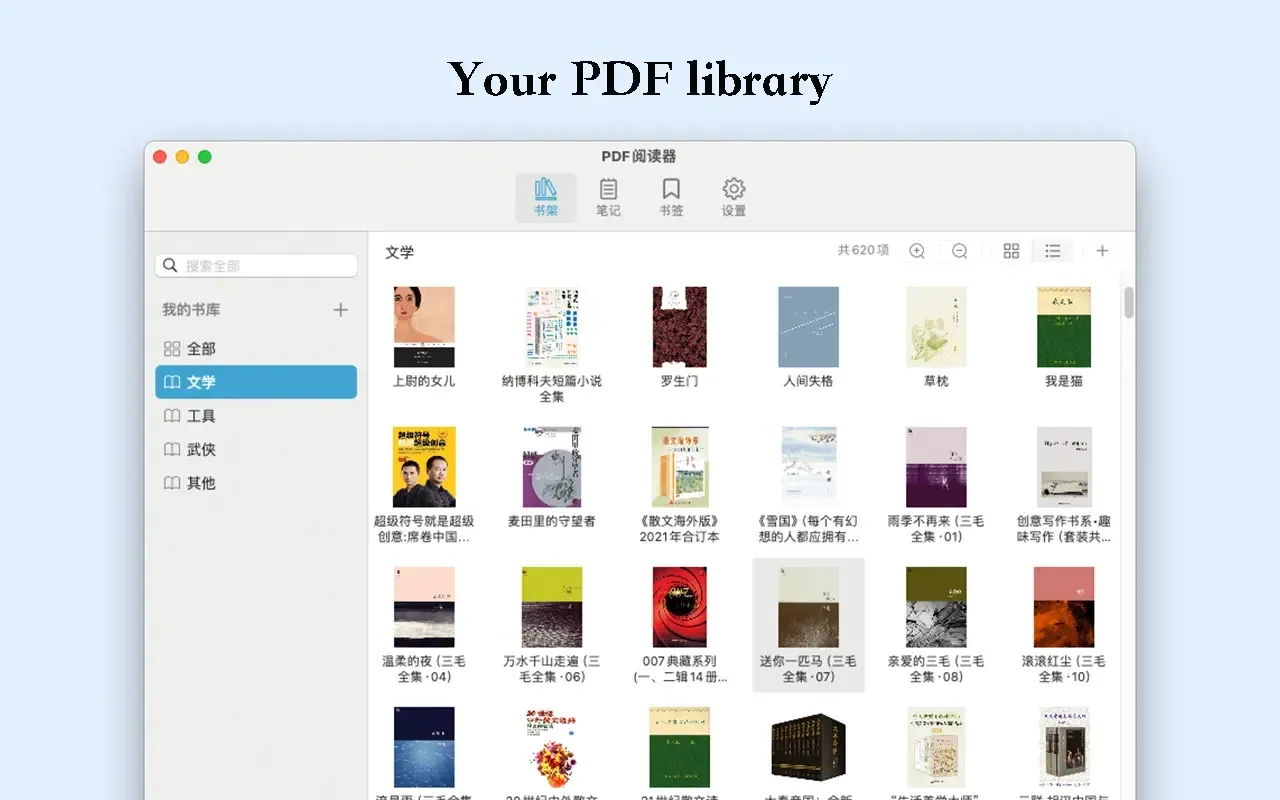Open the 书架 (bookshelf) tab icon
This screenshot has width=1280, height=800.
pyautogui.click(x=546, y=196)
